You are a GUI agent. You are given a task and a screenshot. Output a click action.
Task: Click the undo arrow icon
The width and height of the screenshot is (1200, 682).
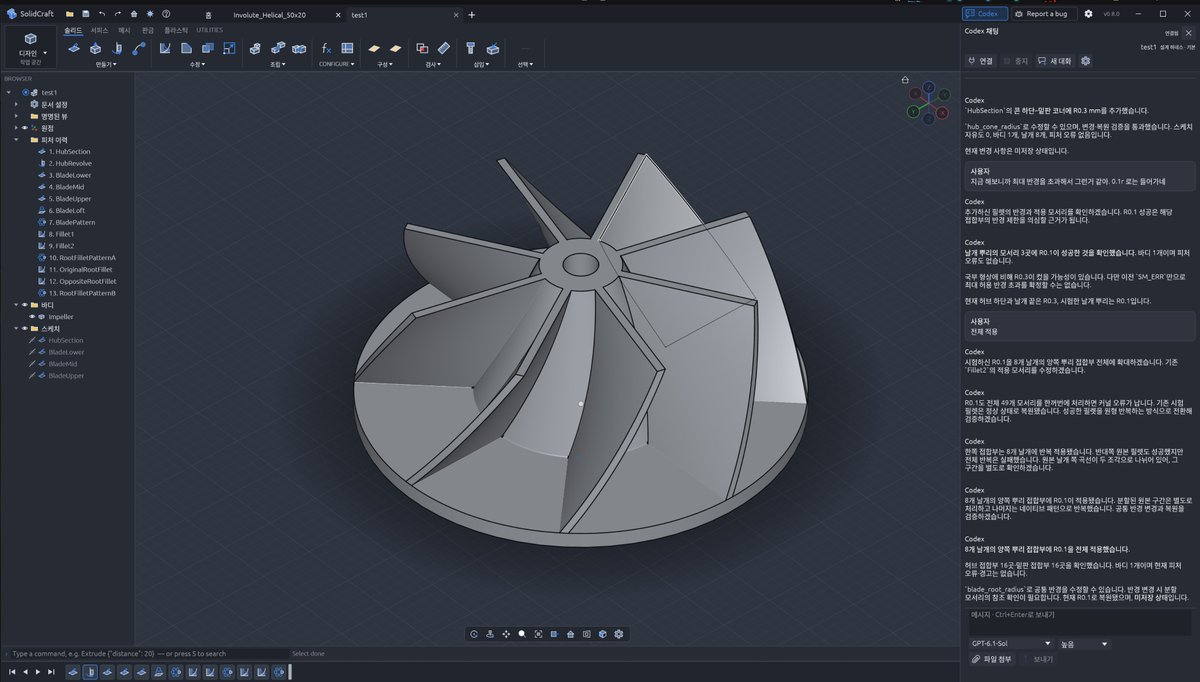coord(102,15)
